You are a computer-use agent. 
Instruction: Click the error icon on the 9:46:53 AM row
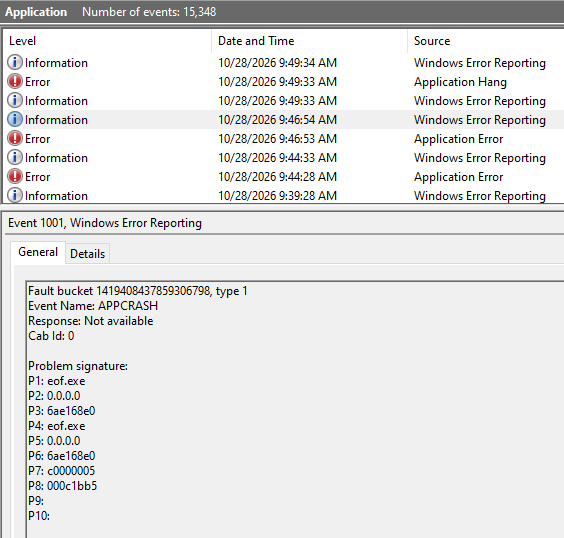[x=15, y=138]
